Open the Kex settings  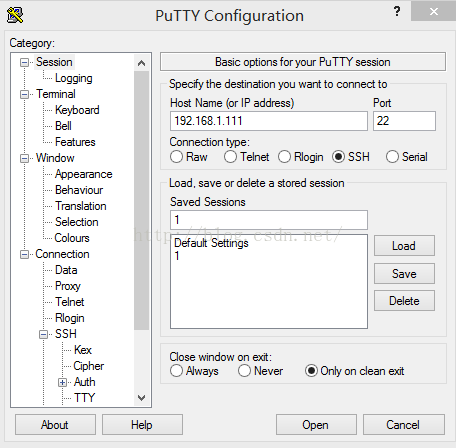[82, 350]
